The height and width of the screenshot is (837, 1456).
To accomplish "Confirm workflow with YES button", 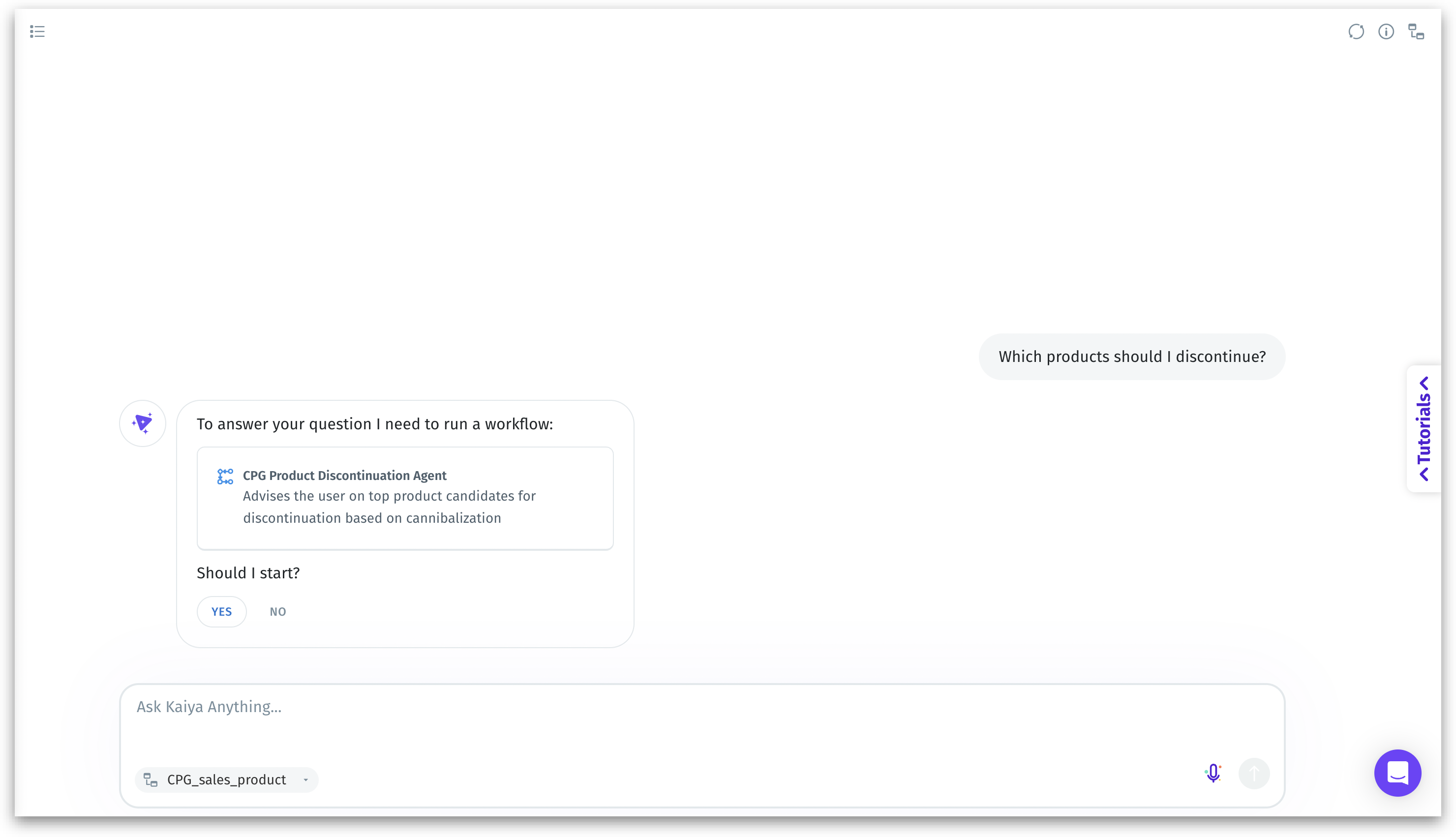I will (x=221, y=611).
